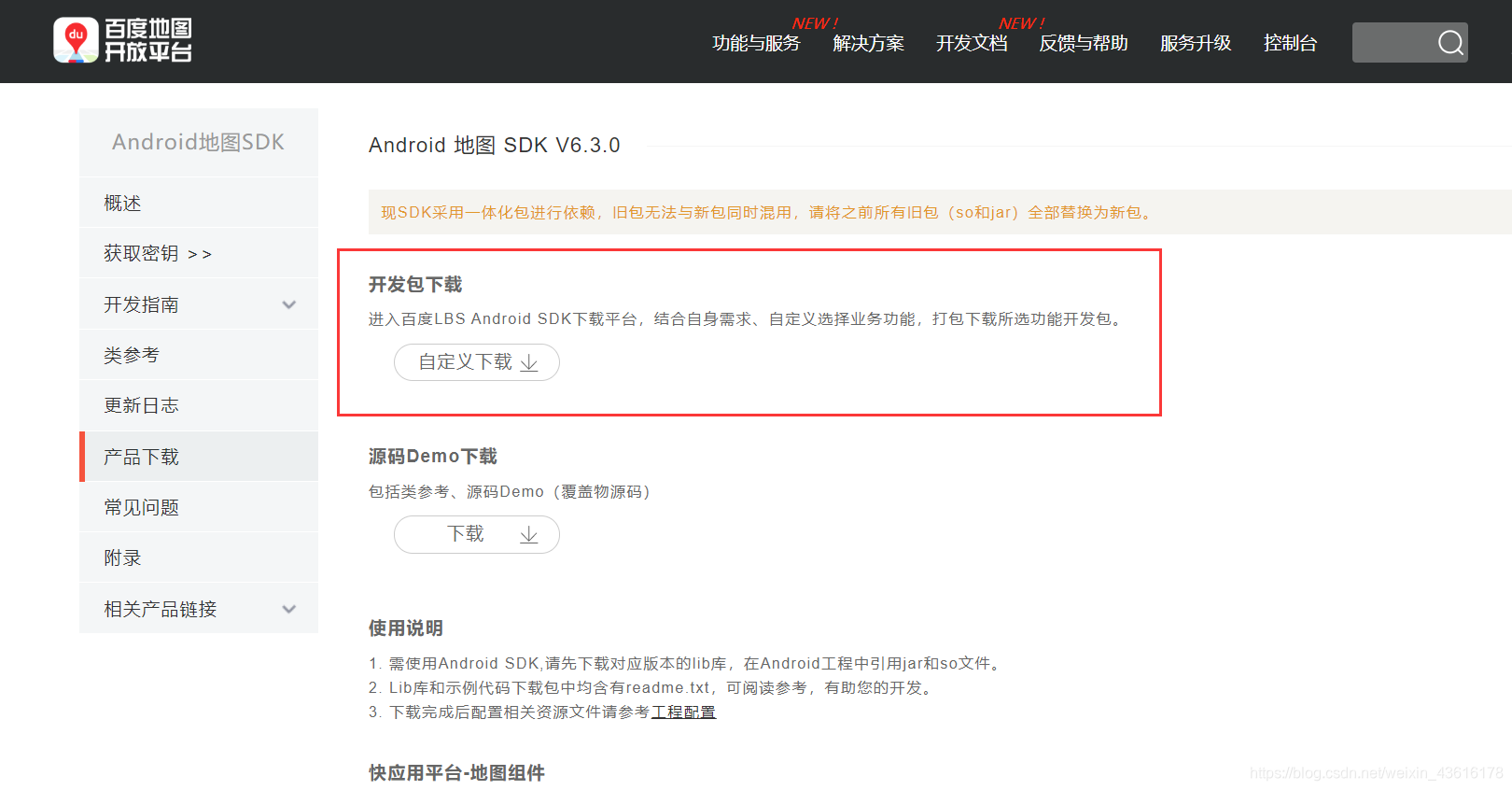Select 概述 in the sidebar
Image resolution: width=1512 pixels, height=790 pixels.
click(199, 203)
